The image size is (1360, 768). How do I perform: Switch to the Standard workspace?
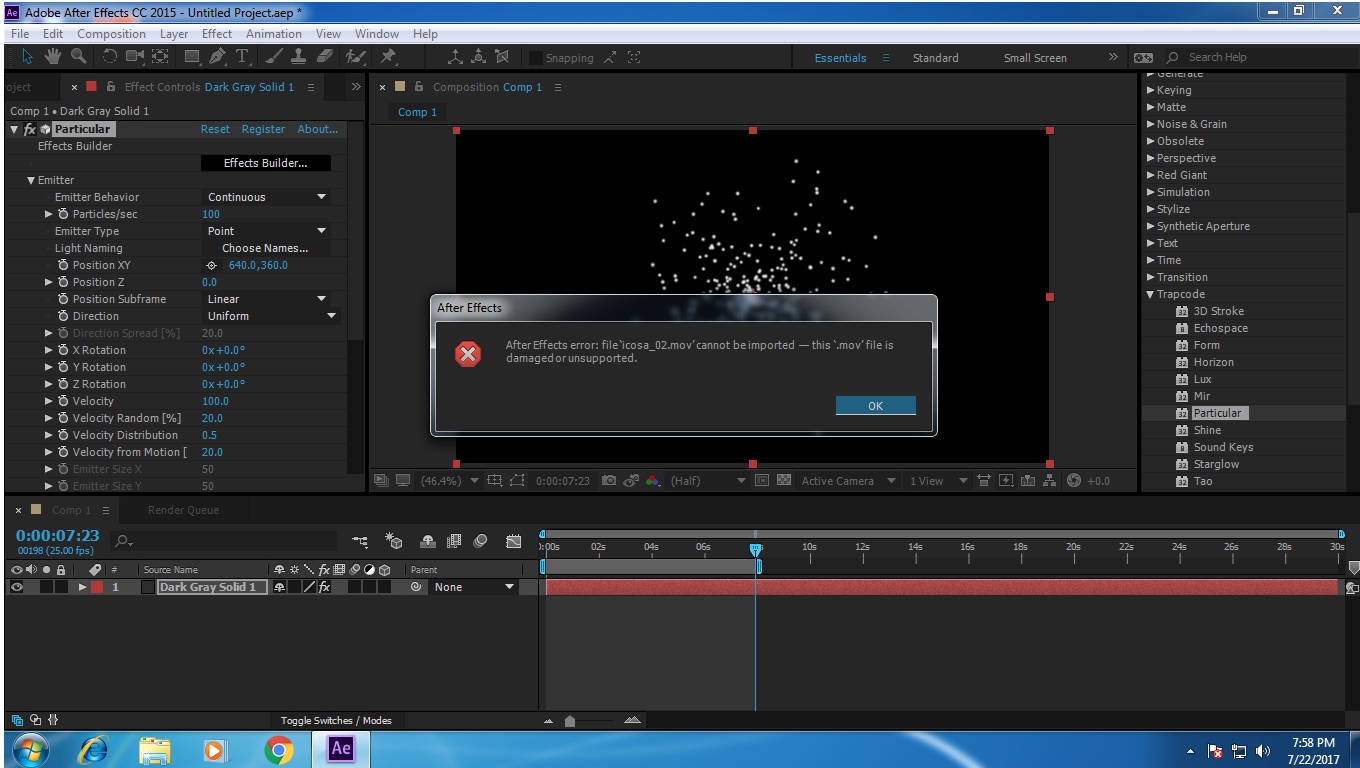pos(936,58)
